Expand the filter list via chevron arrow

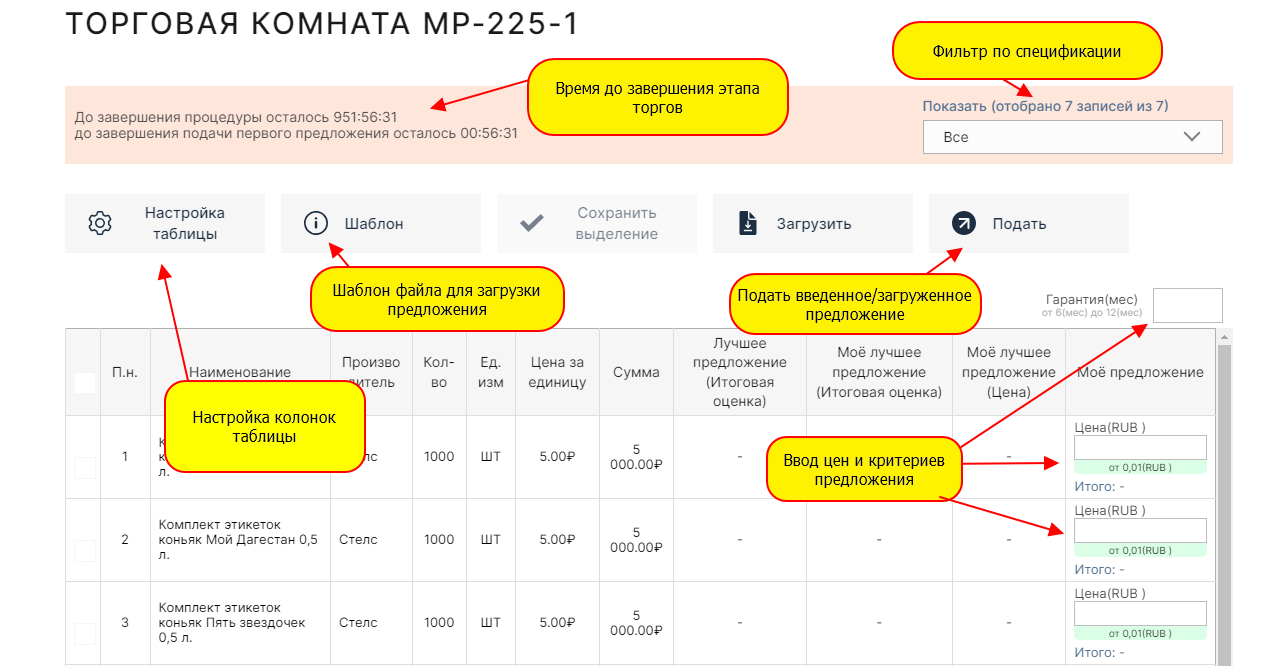[1191, 137]
